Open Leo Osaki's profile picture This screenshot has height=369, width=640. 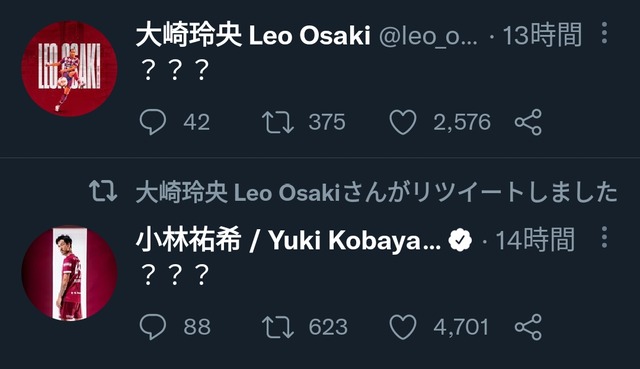pyautogui.click(x=69, y=69)
